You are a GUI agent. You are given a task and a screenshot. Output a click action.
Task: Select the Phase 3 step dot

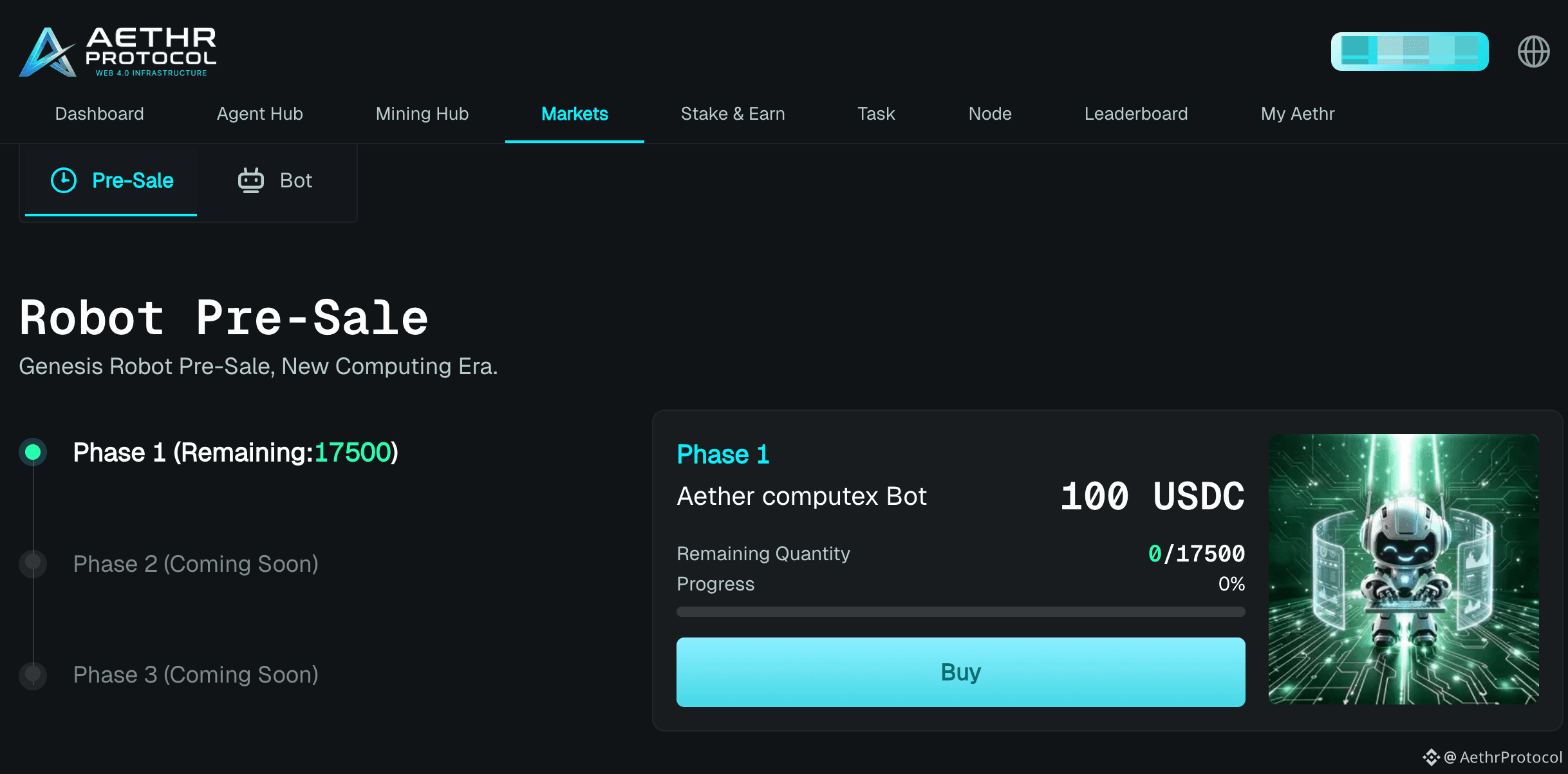click(33, 675)
